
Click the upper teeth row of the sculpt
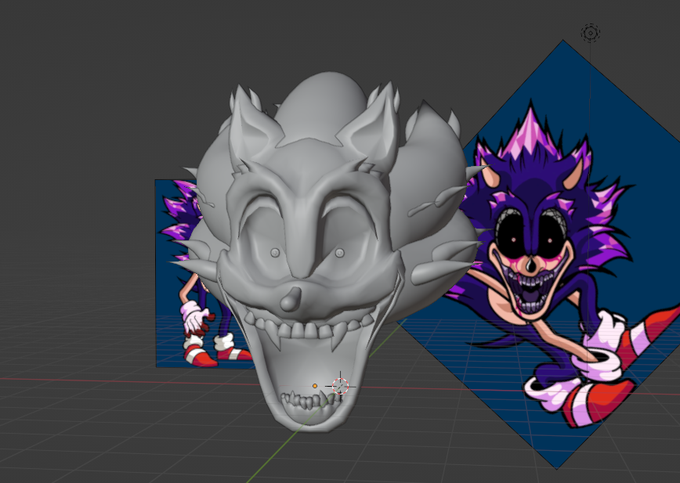click(x=309, y=328)
